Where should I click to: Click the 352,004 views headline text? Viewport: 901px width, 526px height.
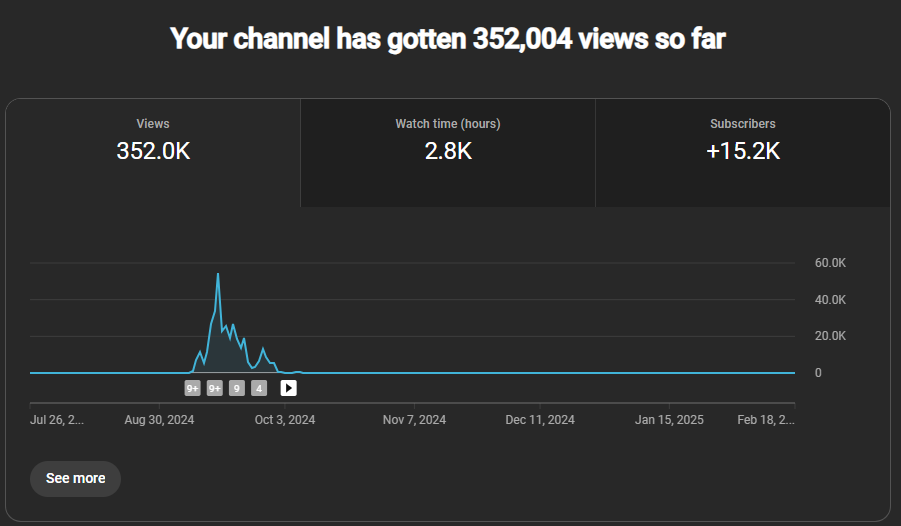point(447,39)
